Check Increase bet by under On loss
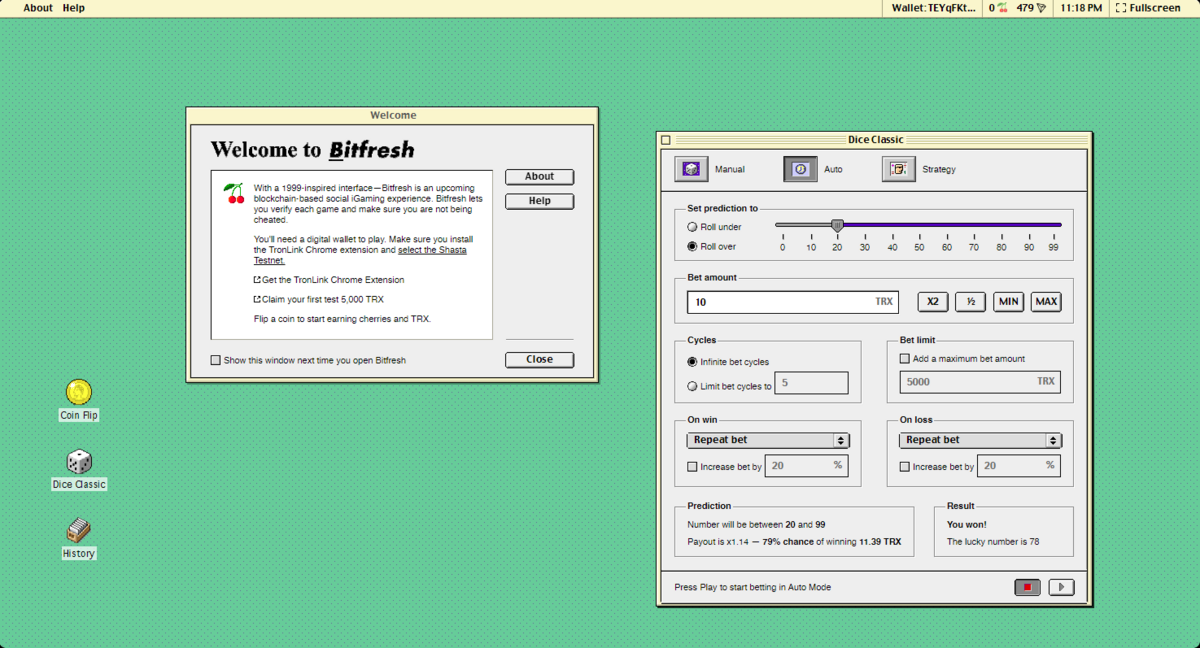This screenshot has width=1200, height=648. (905, 467)
